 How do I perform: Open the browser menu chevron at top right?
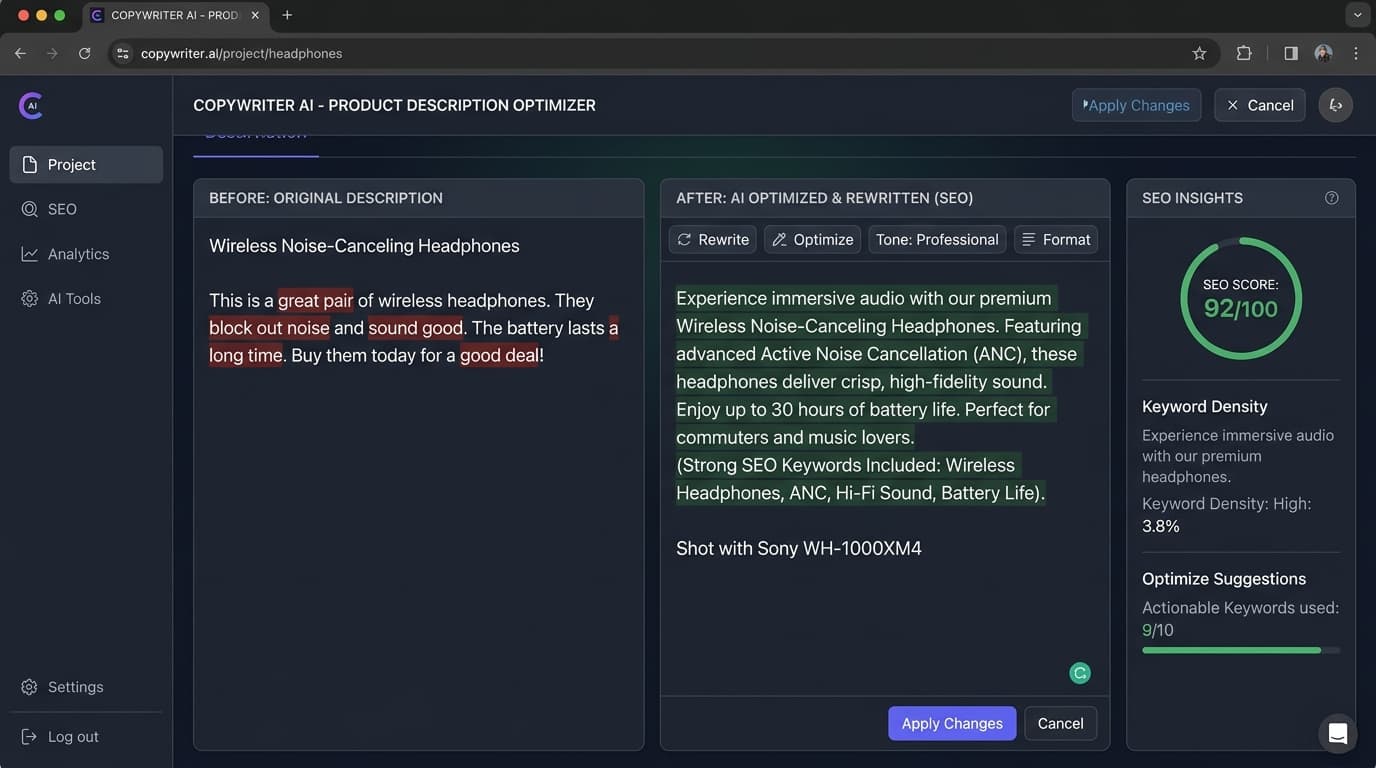click(x=1357, y=14)
